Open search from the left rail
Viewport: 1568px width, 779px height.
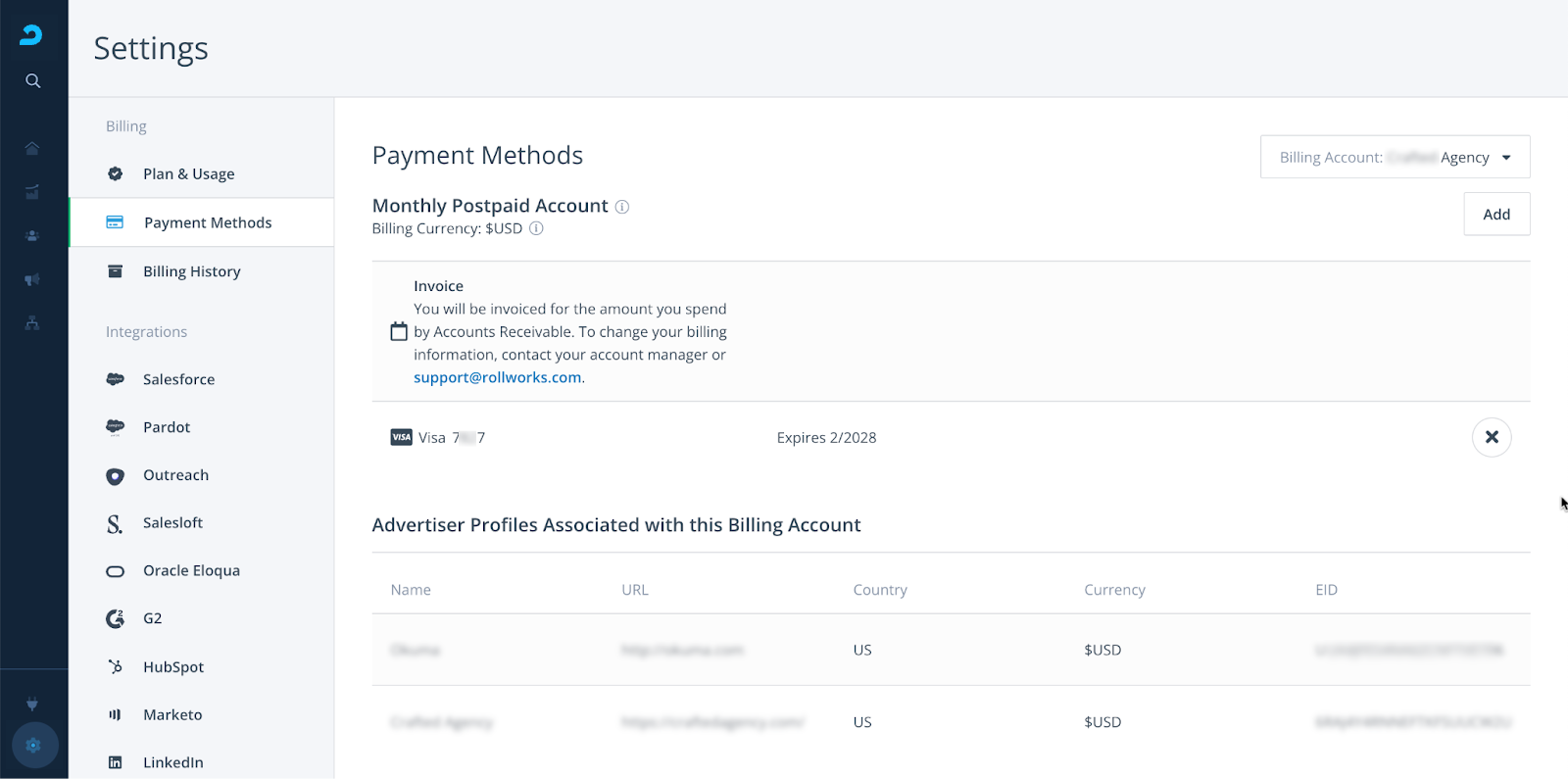32,80
